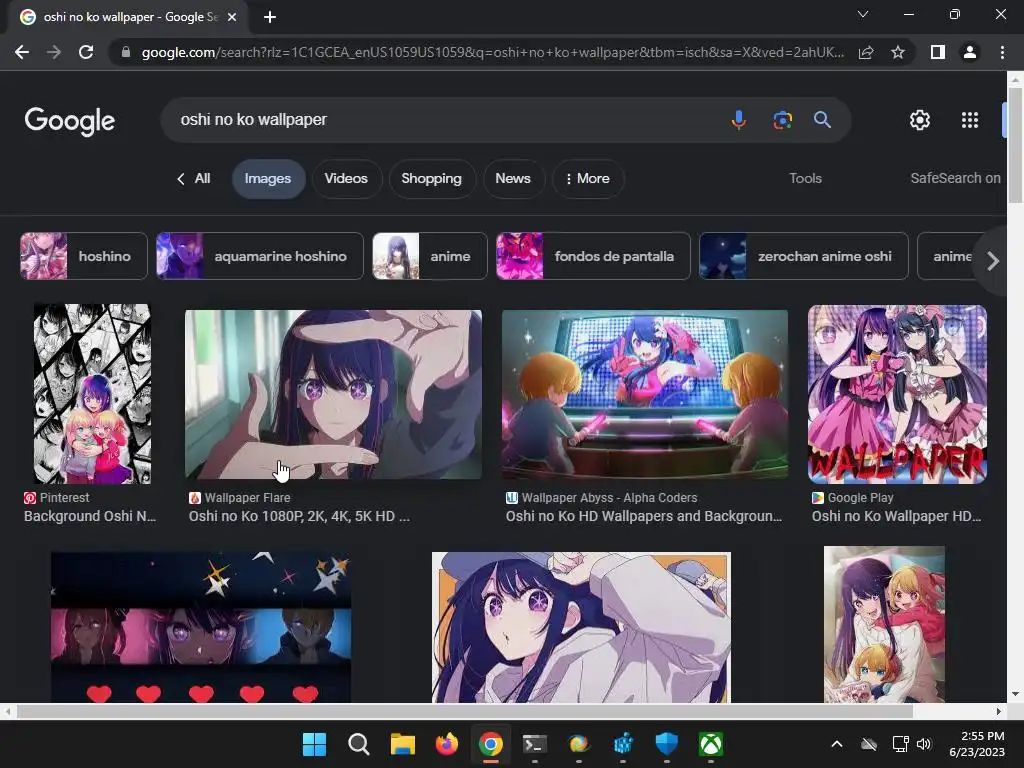The height and width of the screenshot is (768, 1024).
Task: Open the Wallpaper Abyss concert thumbnail
Action: tap(645, 394)
